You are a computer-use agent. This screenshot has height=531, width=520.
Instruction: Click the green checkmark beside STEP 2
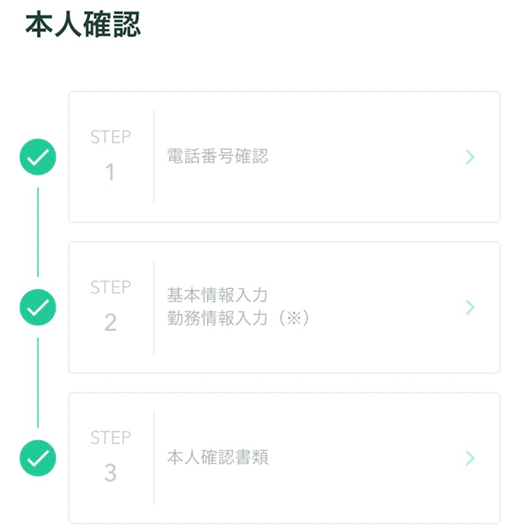pos(38,307)
